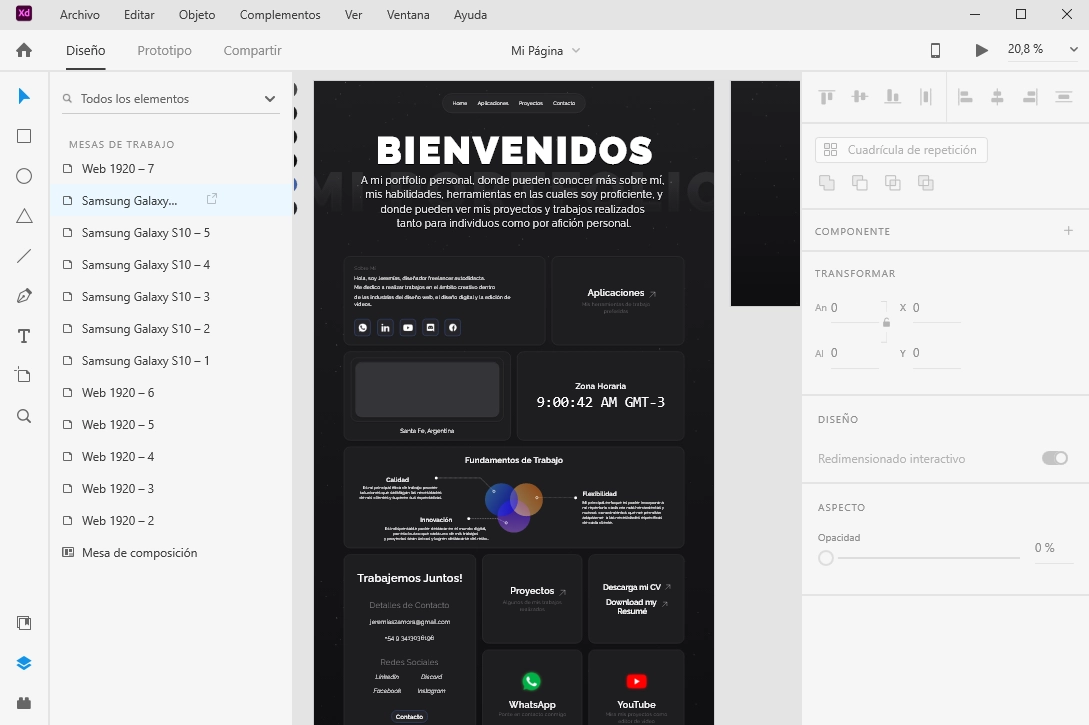Screen dimensions: 1089x725
Task: Select the Pen tool
Action: coord(24,296)
